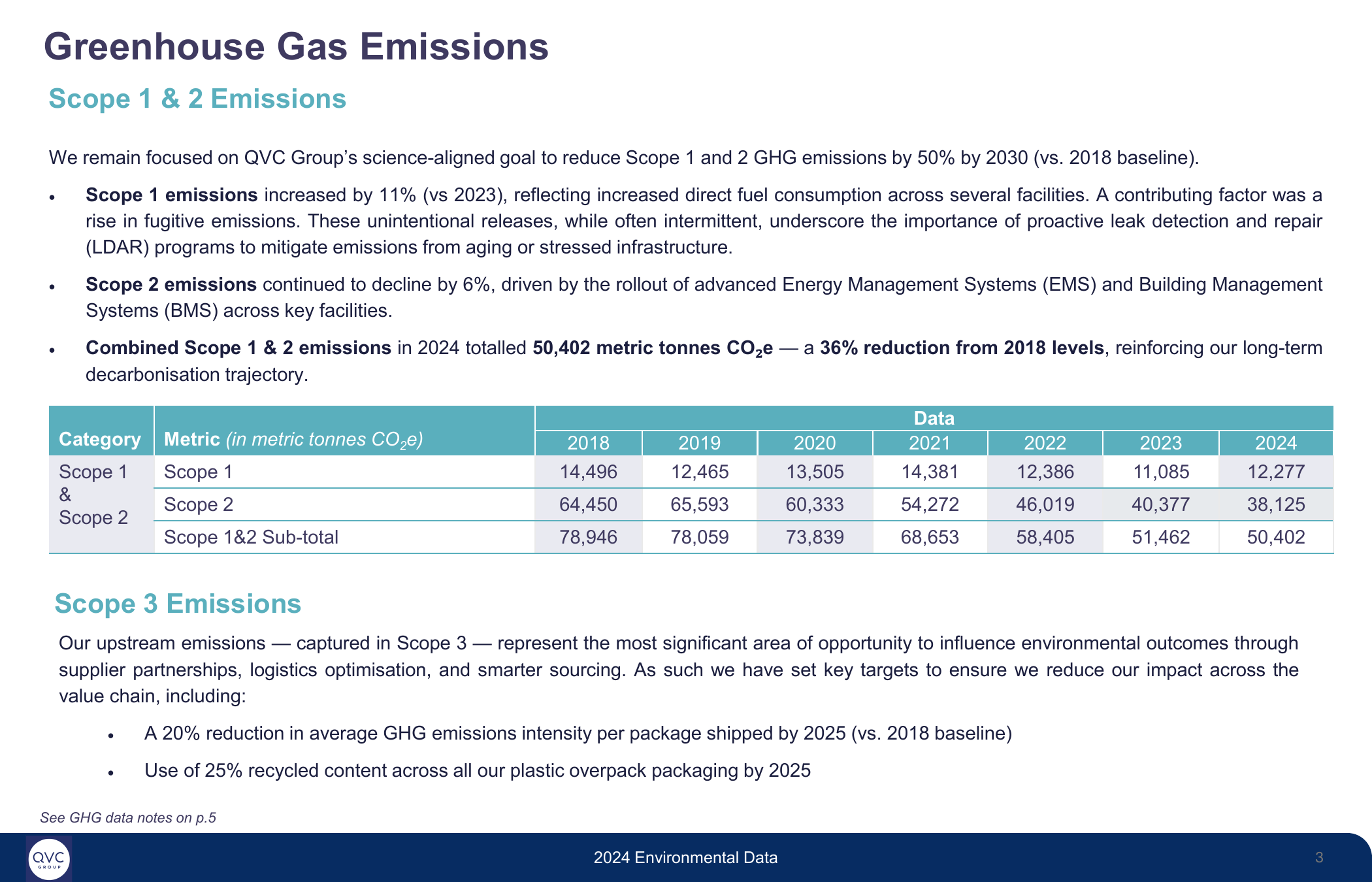This screenshot has height=882, width=1372.
Task: Click the 2019 column header
Action: pyautogui.click(x=699, y=443)
